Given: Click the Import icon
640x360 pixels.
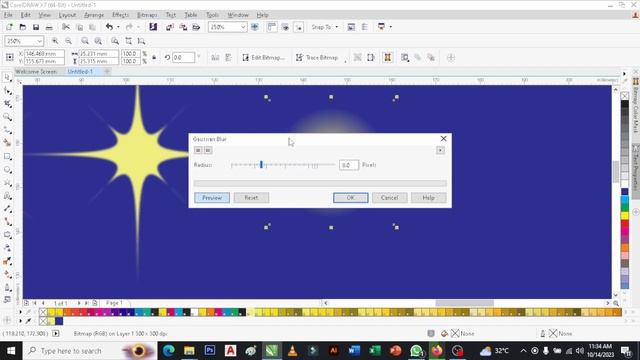Looking at the screenshot, I should click(170, 27).
